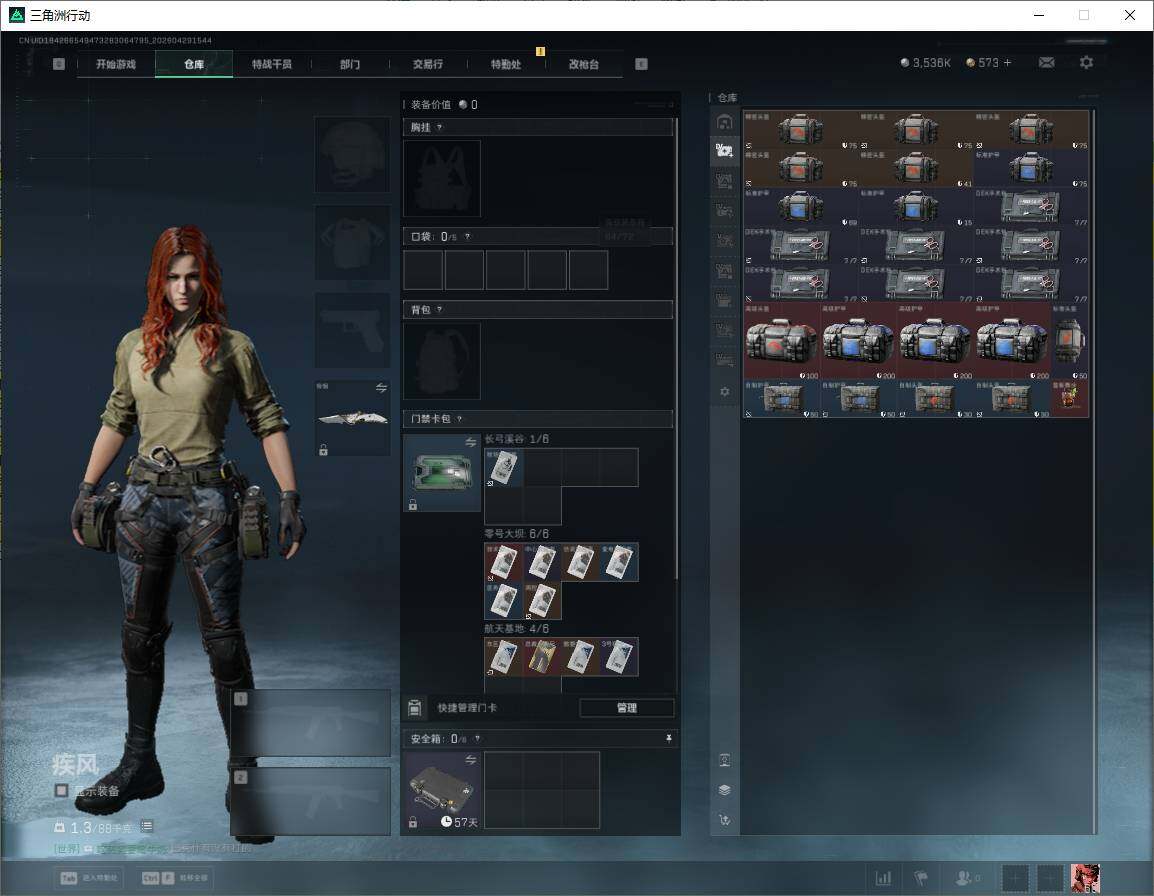Select the 仓库 tab
The width and height of the screenshot is (1154, 896).
[x=194, y=64]
